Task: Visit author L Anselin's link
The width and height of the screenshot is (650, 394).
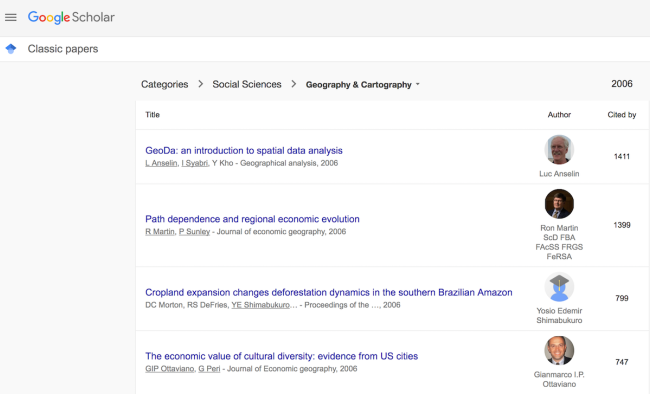Action: coord(161,163)
